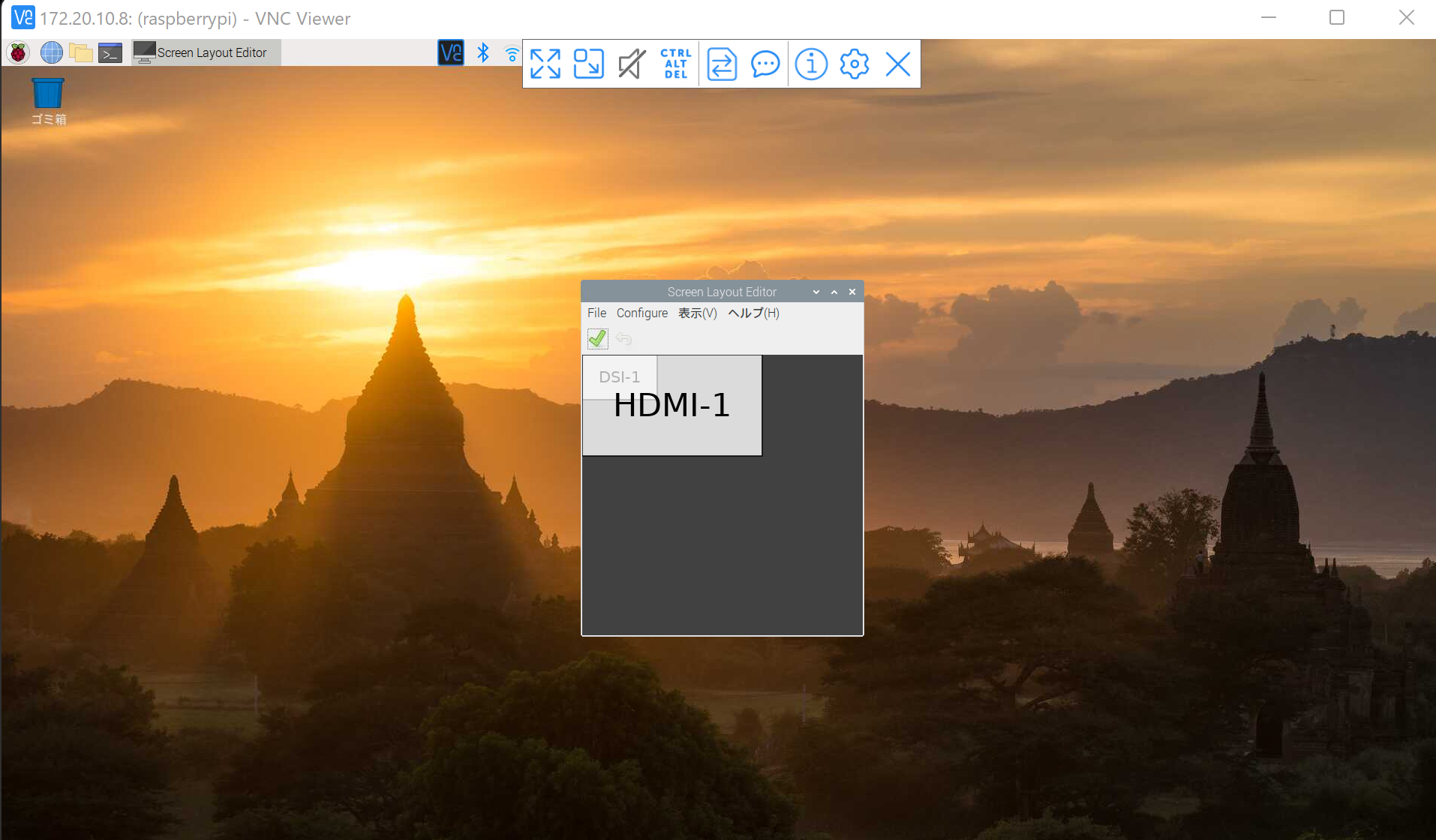Send Ctrl+Alt+Del to the remote machine
The width and height of the screenshot is (1436, 840).
674,64
